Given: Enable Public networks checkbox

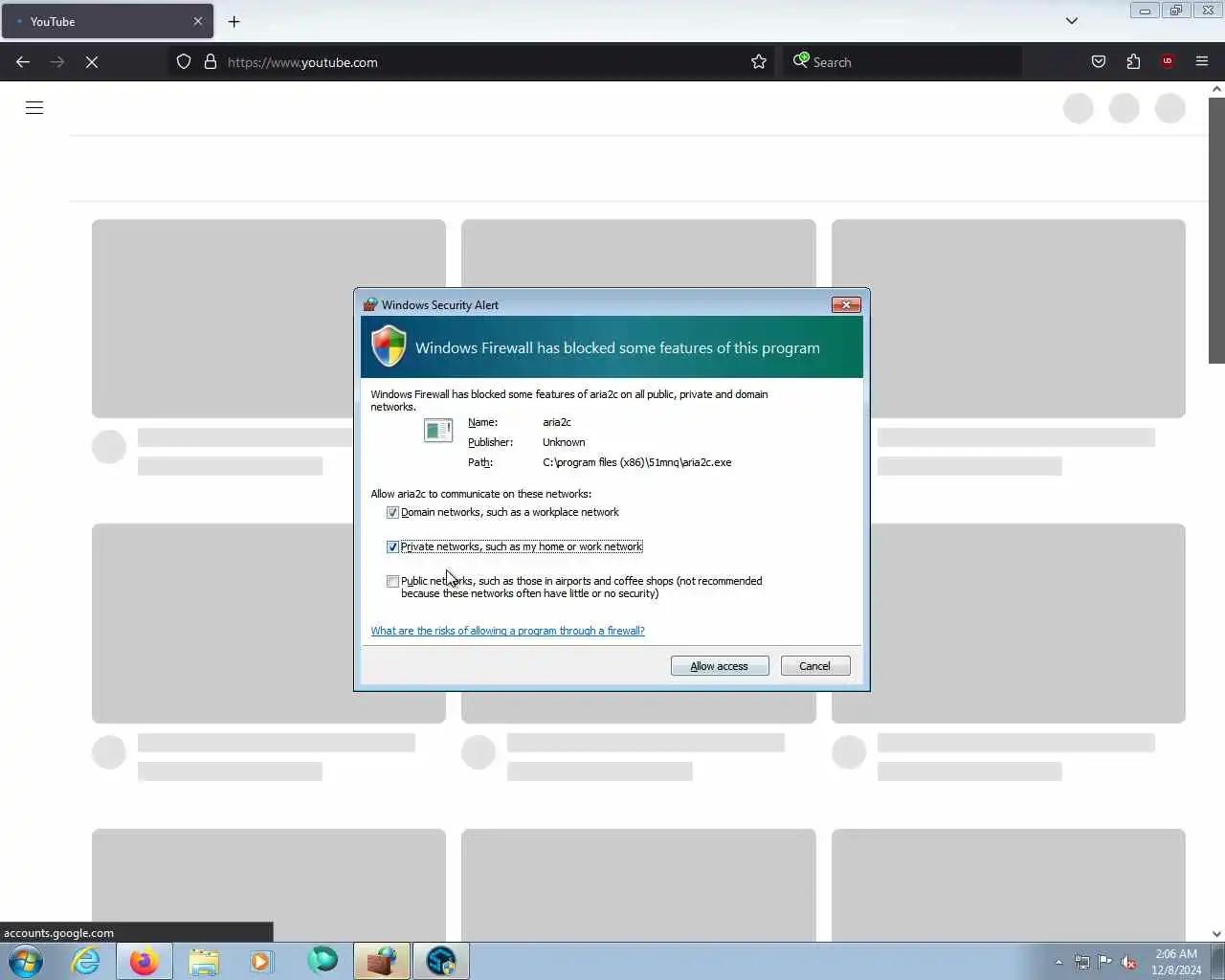Looking at the screenshot, I should point(392,582).
